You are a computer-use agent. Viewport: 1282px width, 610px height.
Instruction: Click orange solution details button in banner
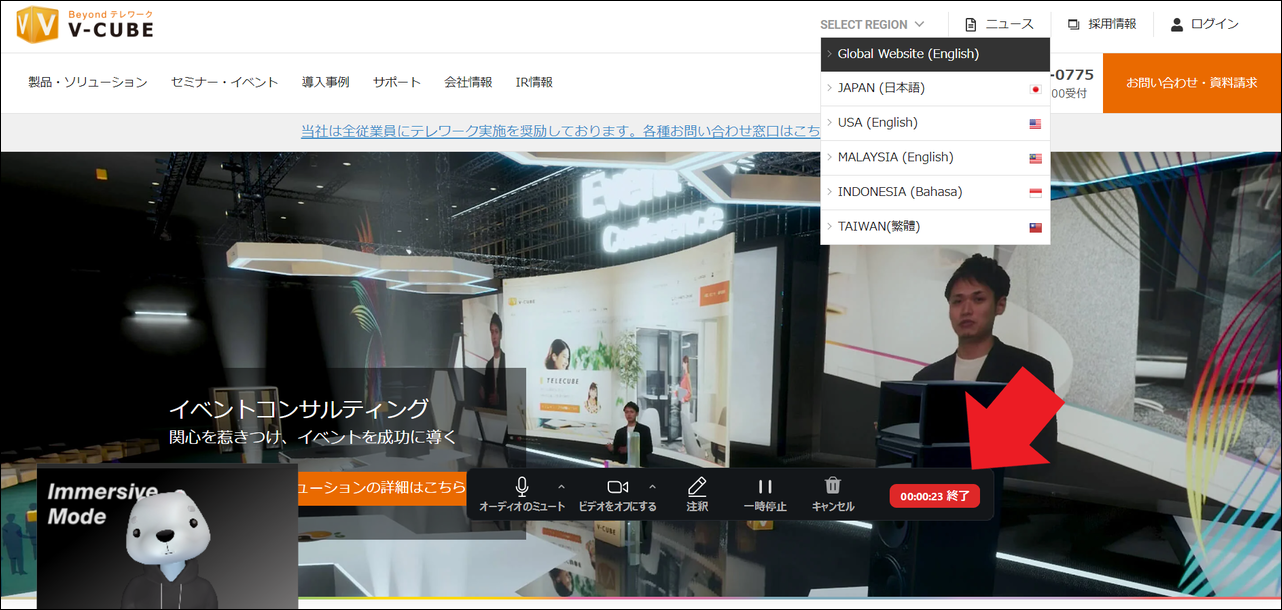tap(382, 488)
